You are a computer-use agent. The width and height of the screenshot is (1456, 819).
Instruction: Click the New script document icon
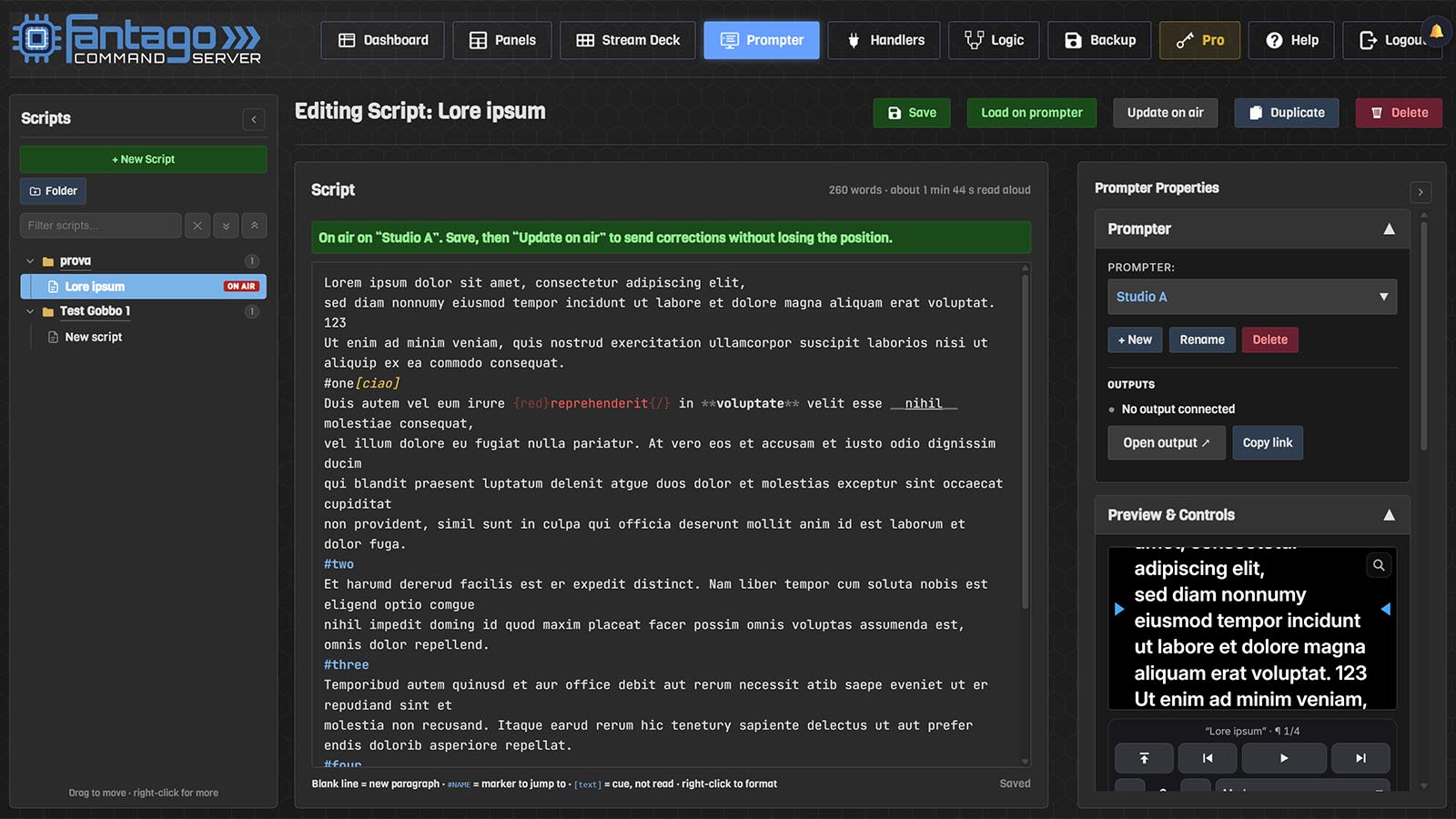(x=53, y=337)
